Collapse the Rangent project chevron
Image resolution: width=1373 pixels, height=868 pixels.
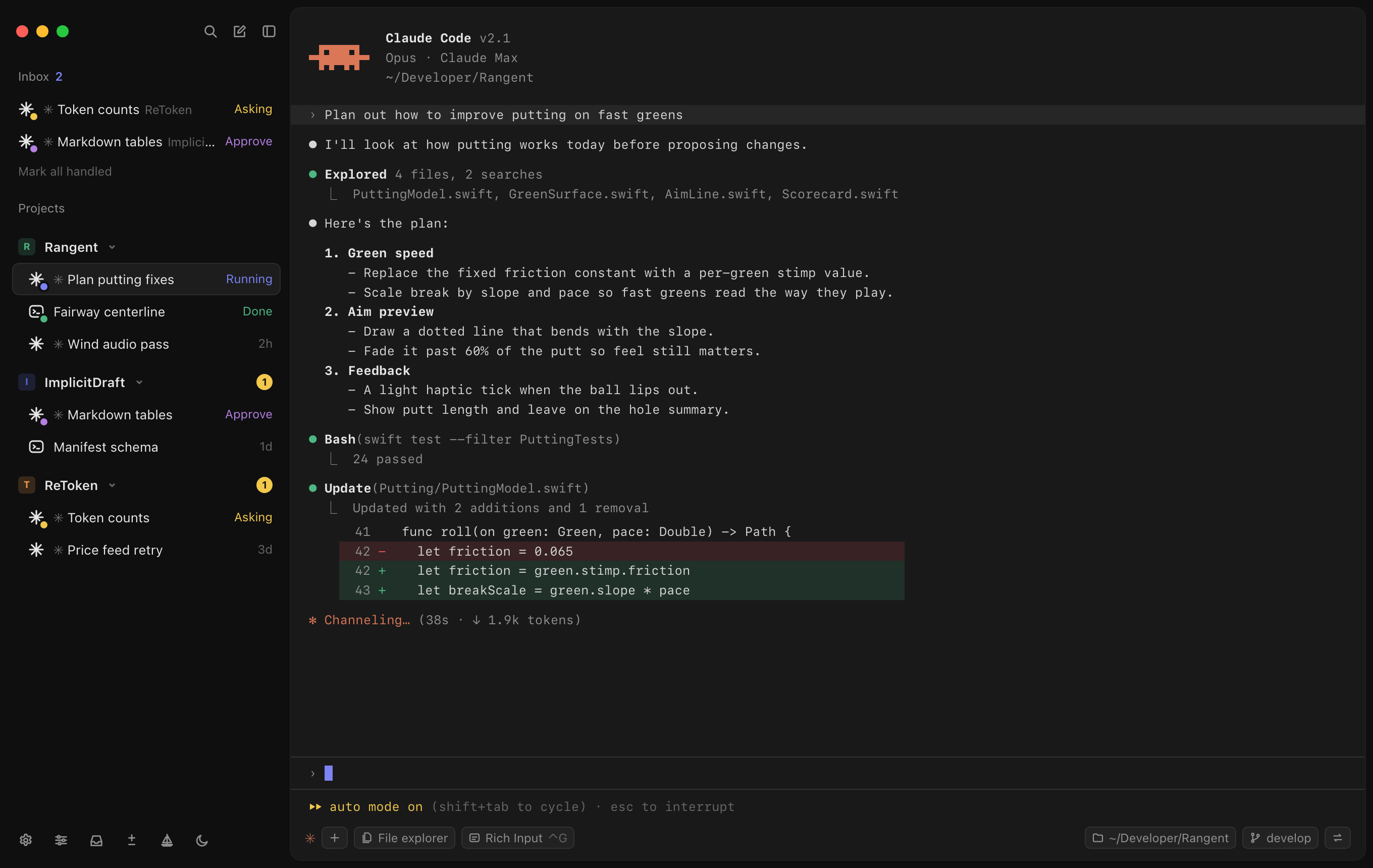[113, 247]
